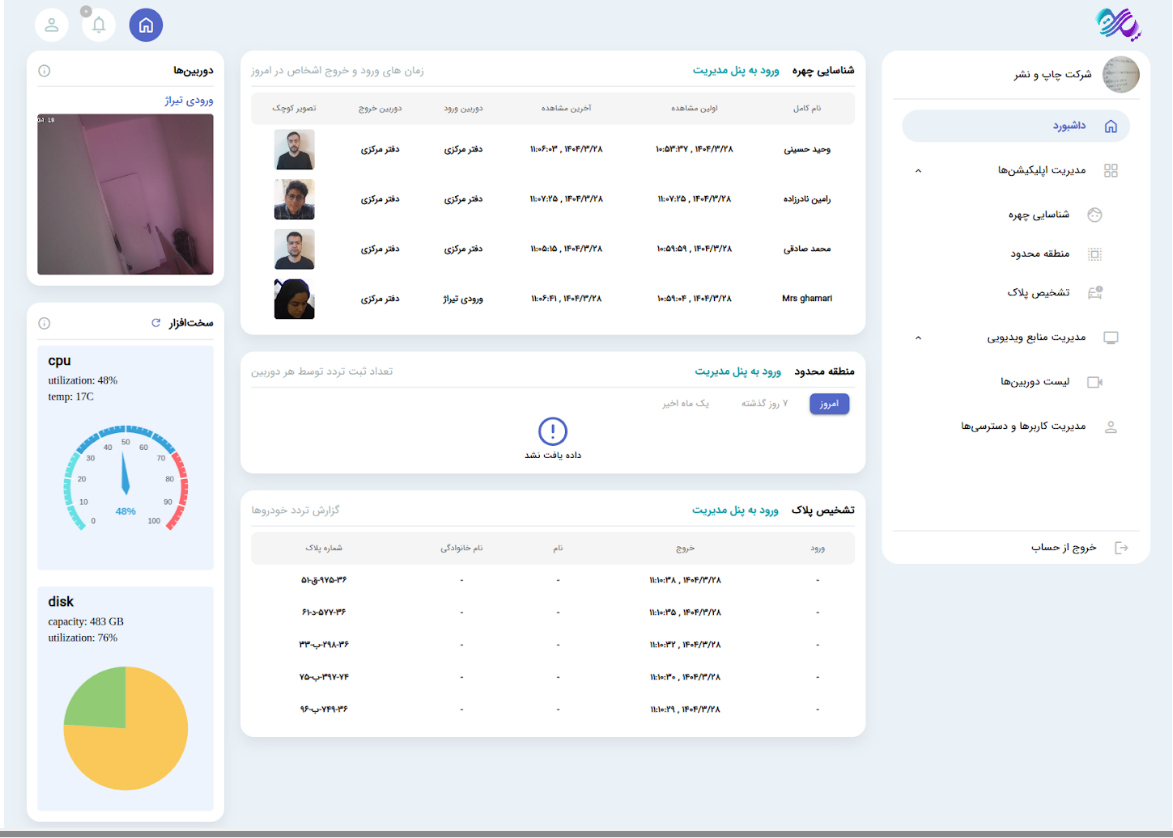
Task: Open تشخیص پلاک in the sidebar
Action: pyautogui.click(x=1038, y=293)
